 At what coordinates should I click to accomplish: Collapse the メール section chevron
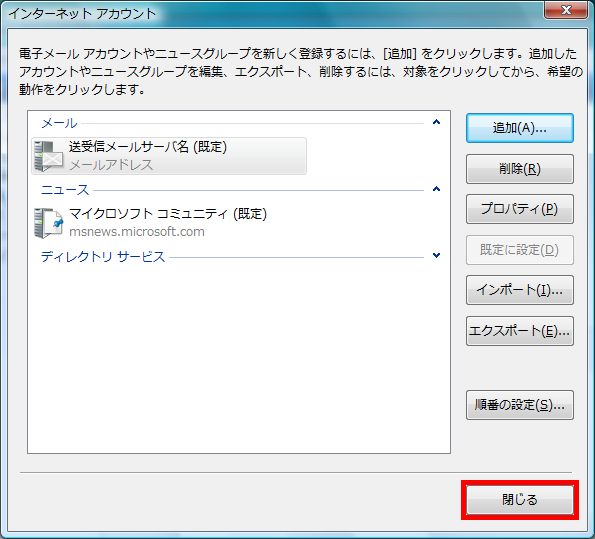(x=436, y=122)
